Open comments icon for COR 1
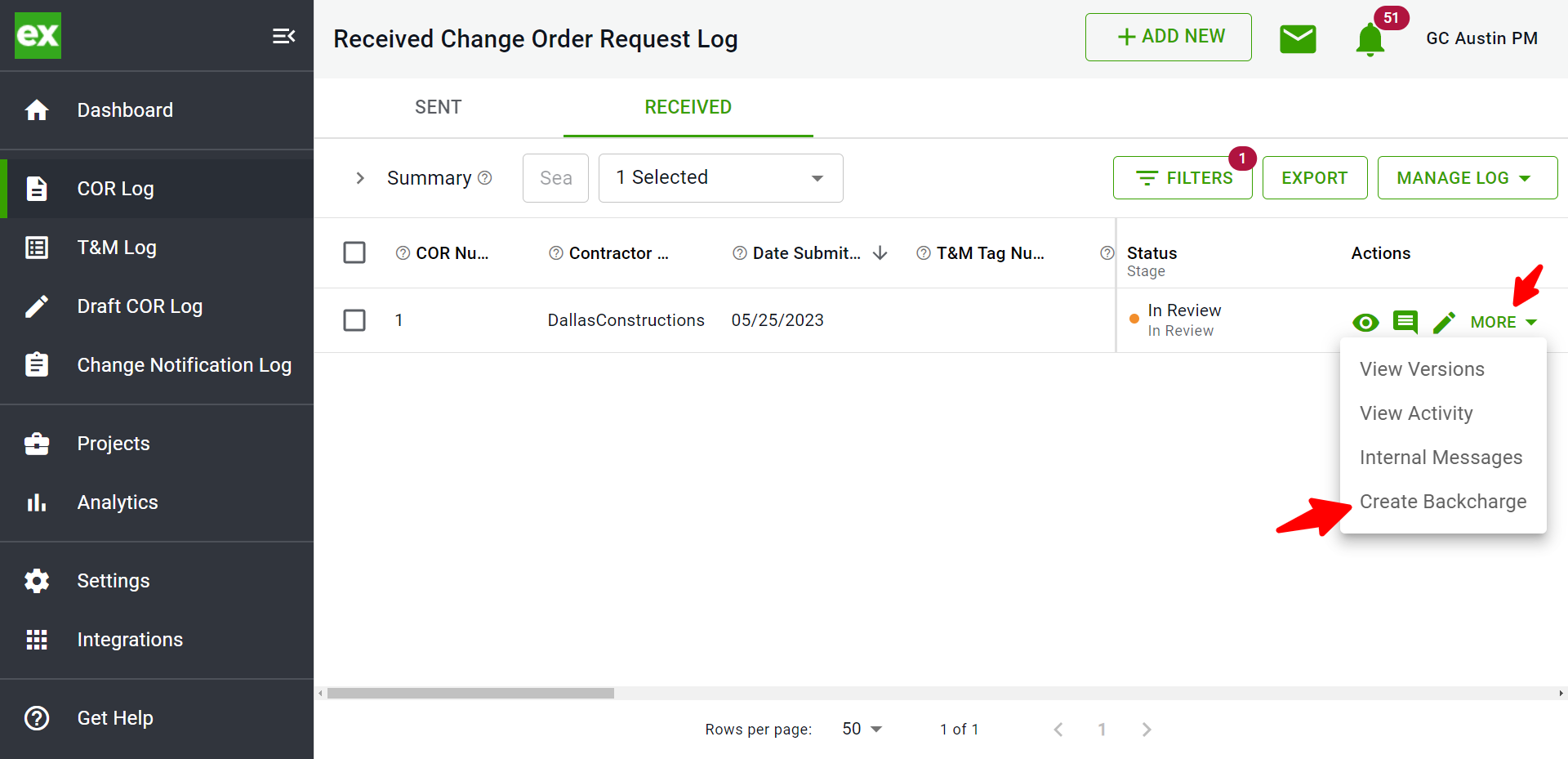The image size is (1568, 759). 1405,322
